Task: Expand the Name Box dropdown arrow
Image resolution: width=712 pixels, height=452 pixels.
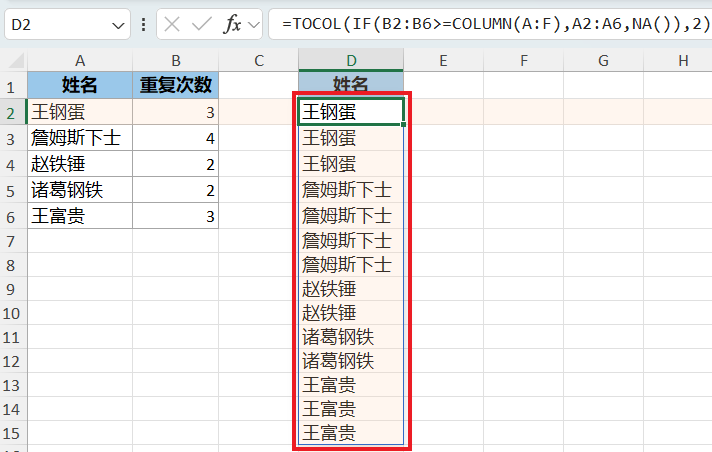Action: point(118,25)
